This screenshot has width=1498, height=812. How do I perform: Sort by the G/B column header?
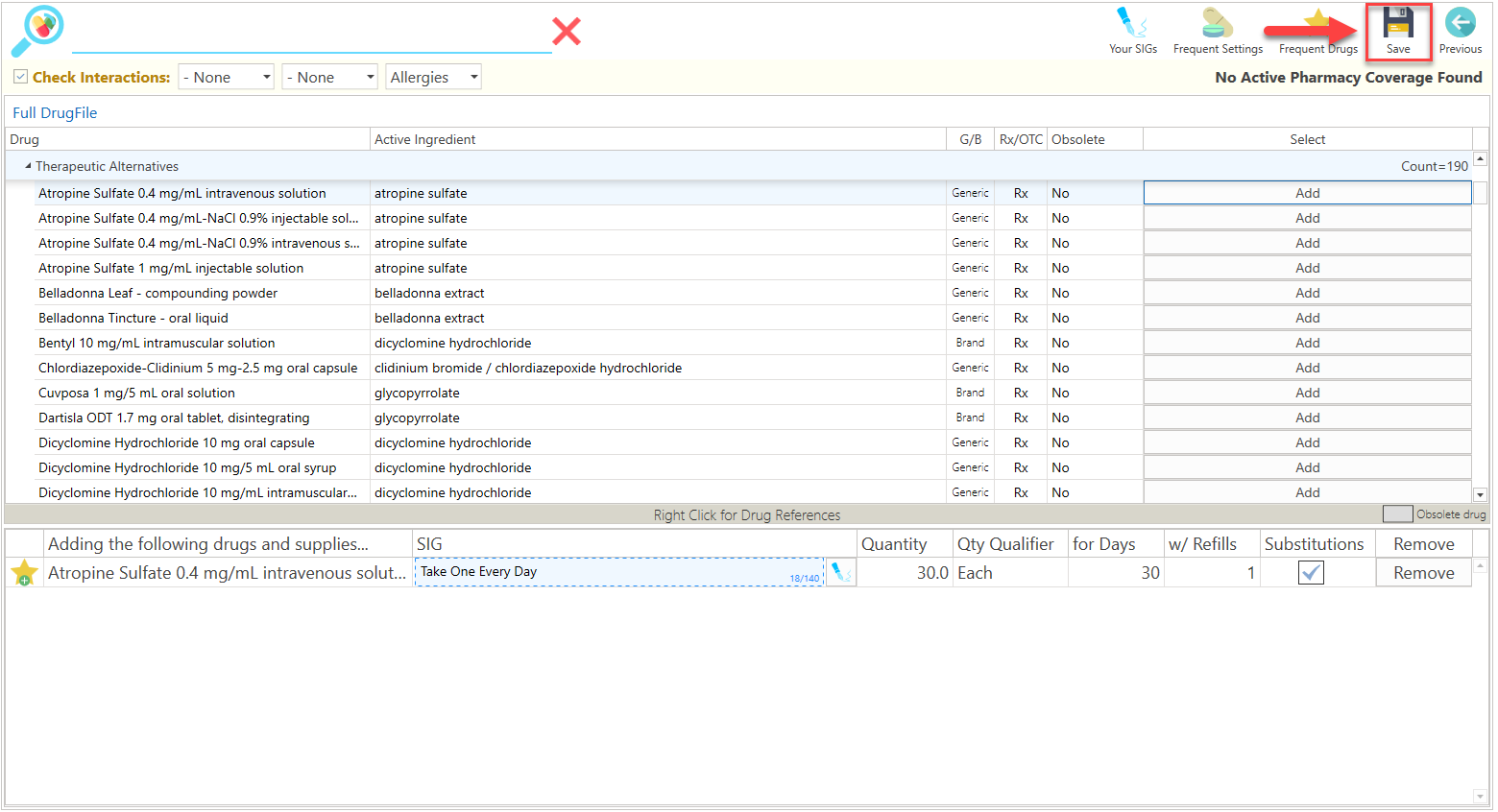coord(970,139)
